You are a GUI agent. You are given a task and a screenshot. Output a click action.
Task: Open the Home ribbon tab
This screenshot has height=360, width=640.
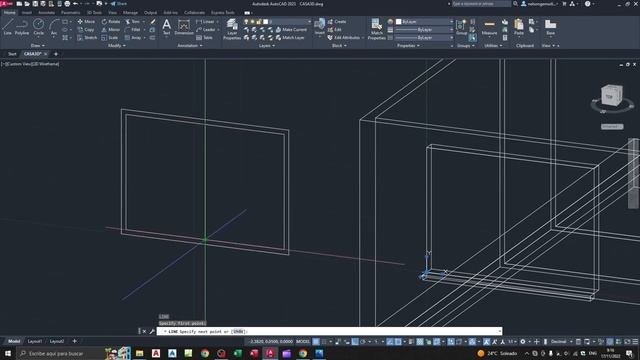point(9,13)
